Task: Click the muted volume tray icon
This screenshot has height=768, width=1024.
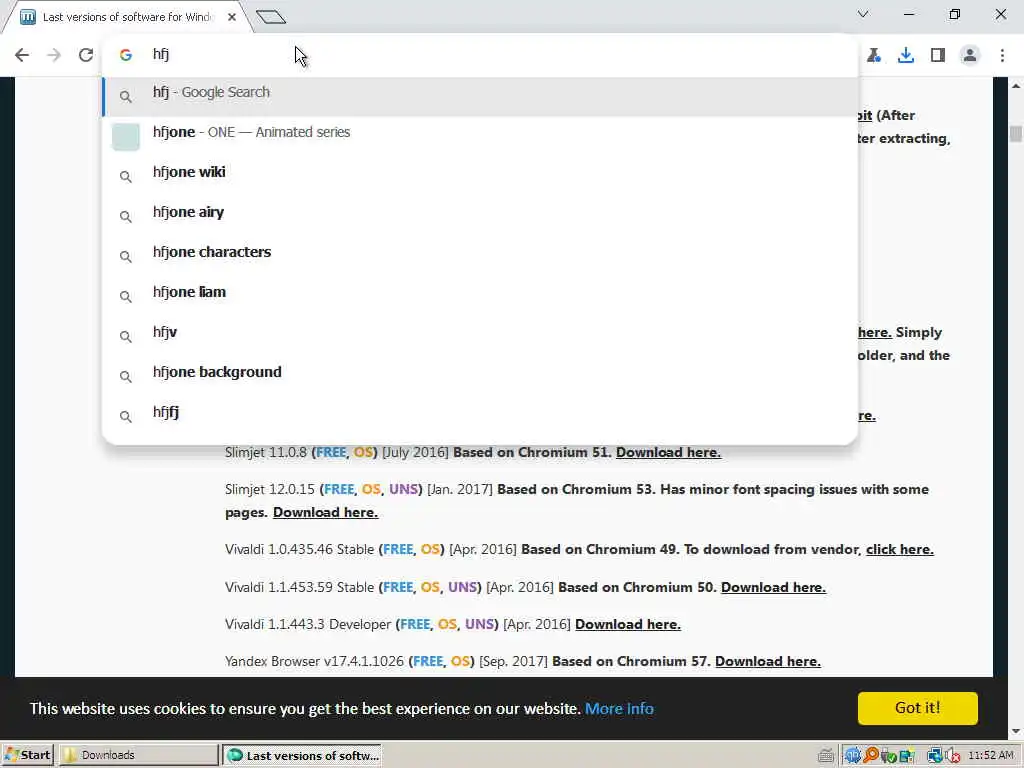Action: [x=953, y=756]
